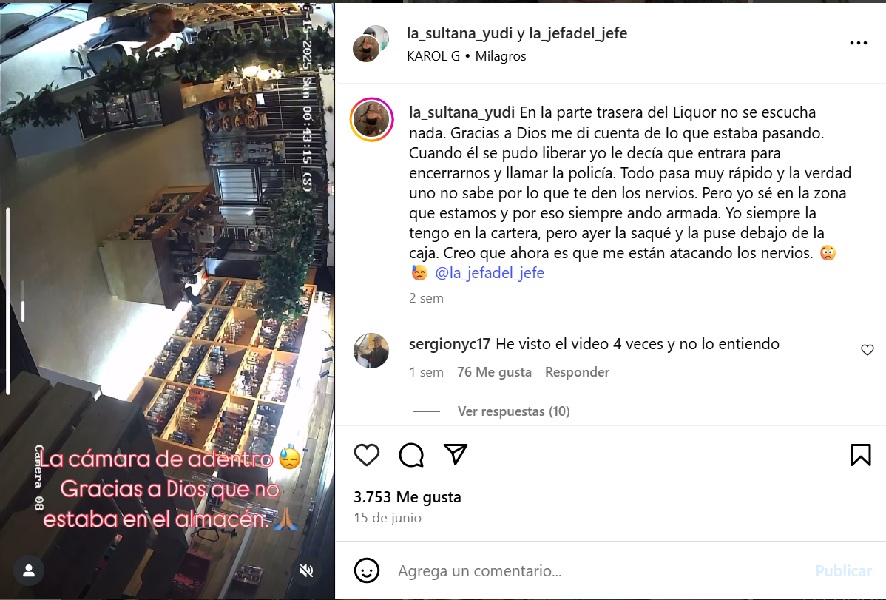Like sergionyc17's comment with small heart
886x600 pixels.
(x=867, y=350)
